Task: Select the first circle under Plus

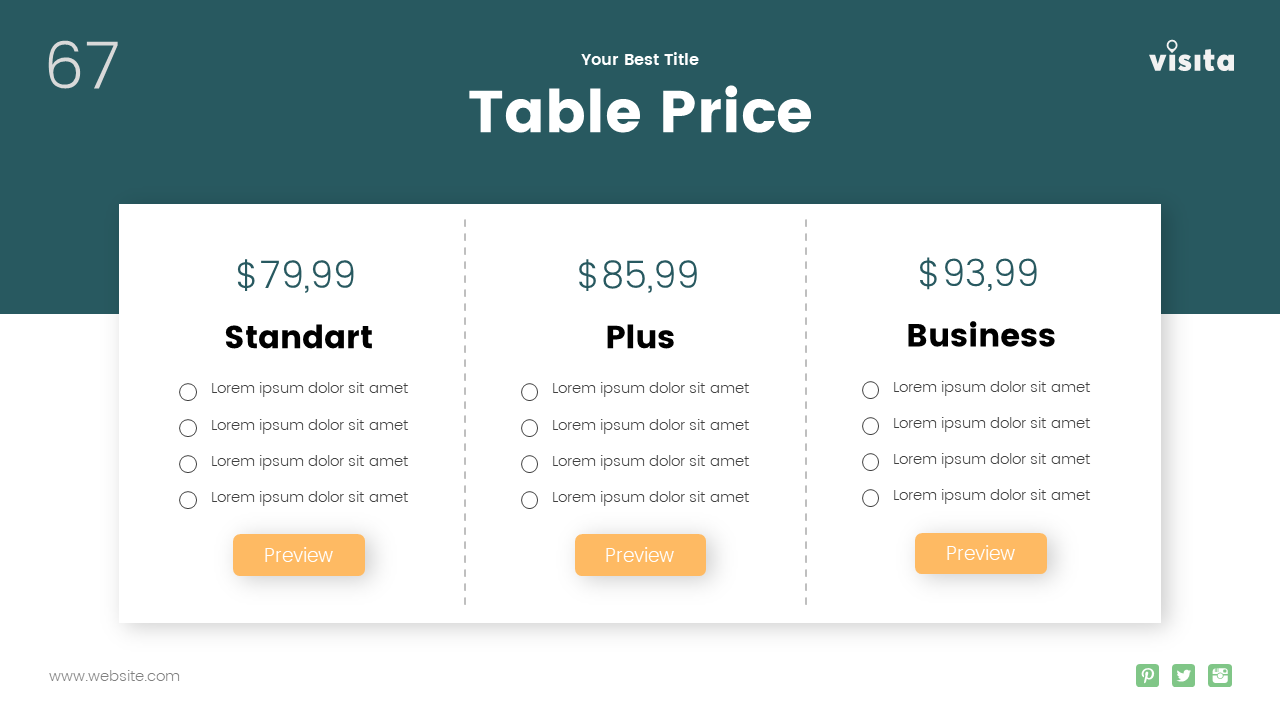Action: 530,392
